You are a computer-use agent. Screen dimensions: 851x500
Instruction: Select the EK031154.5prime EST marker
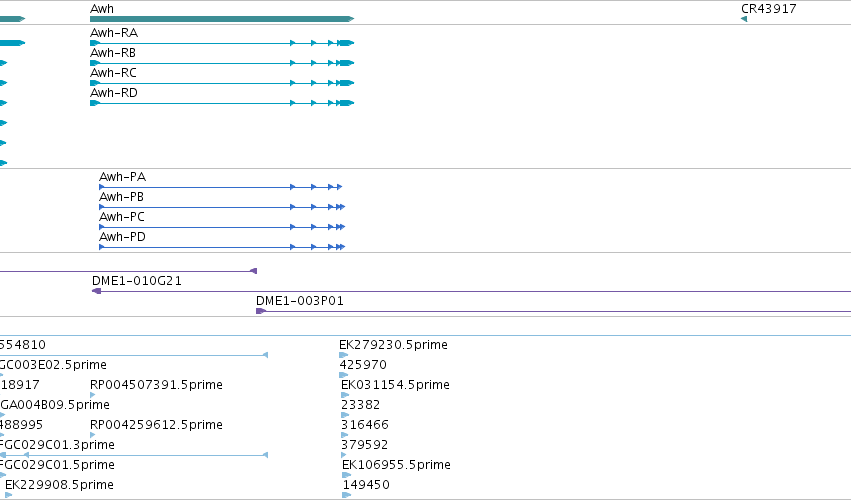345,395
